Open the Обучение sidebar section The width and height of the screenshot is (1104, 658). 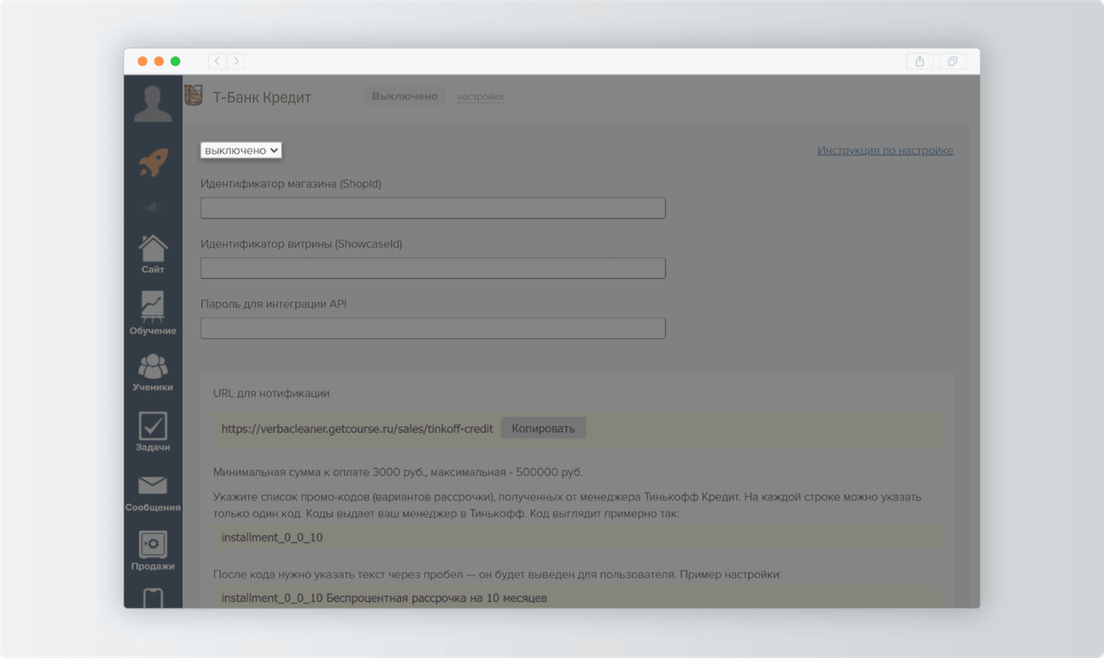[x=153, y=313]
